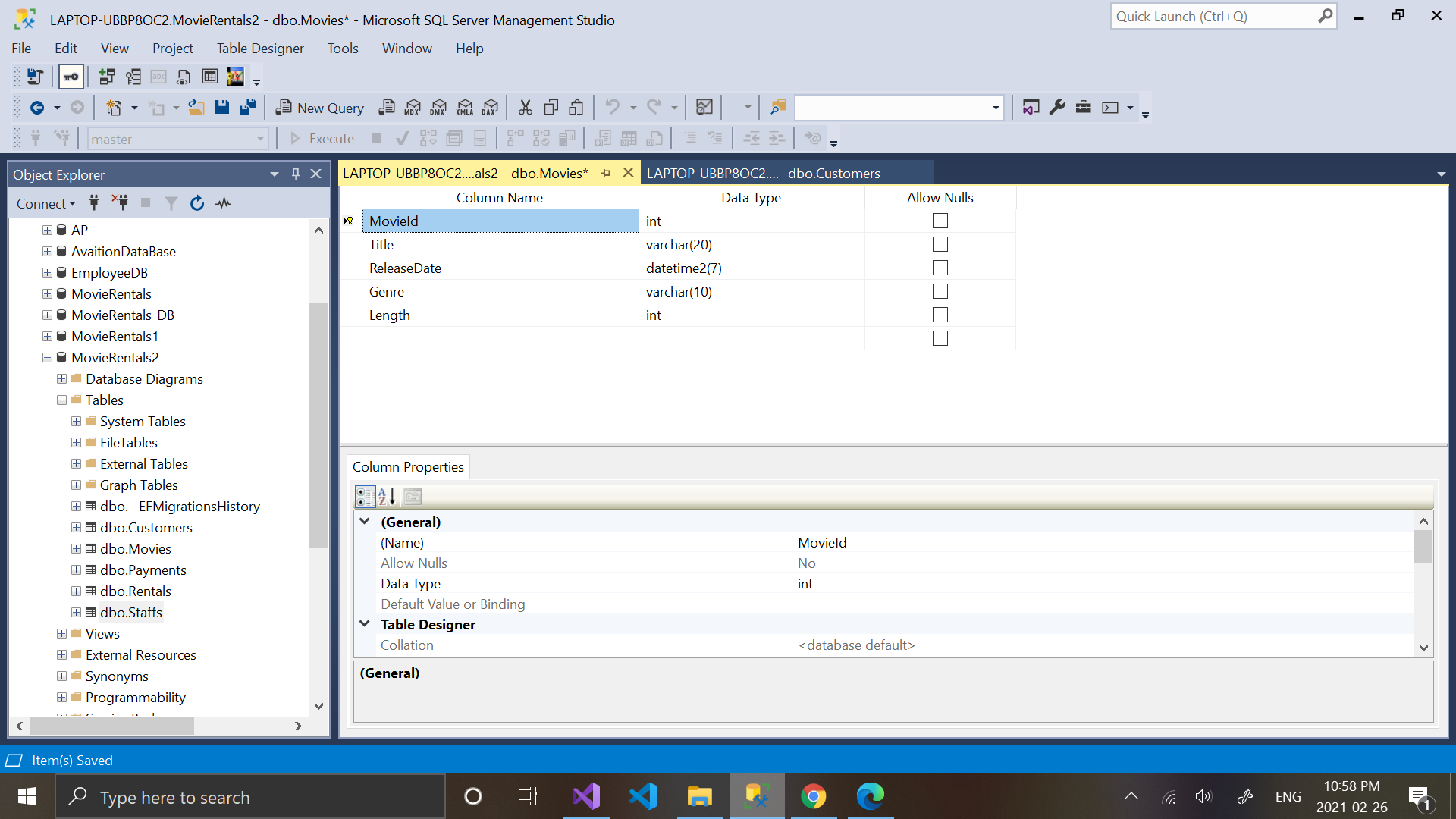Collapse the (General) properties section
Viewport: 1456px width, 819px height.
coord(365,521)
